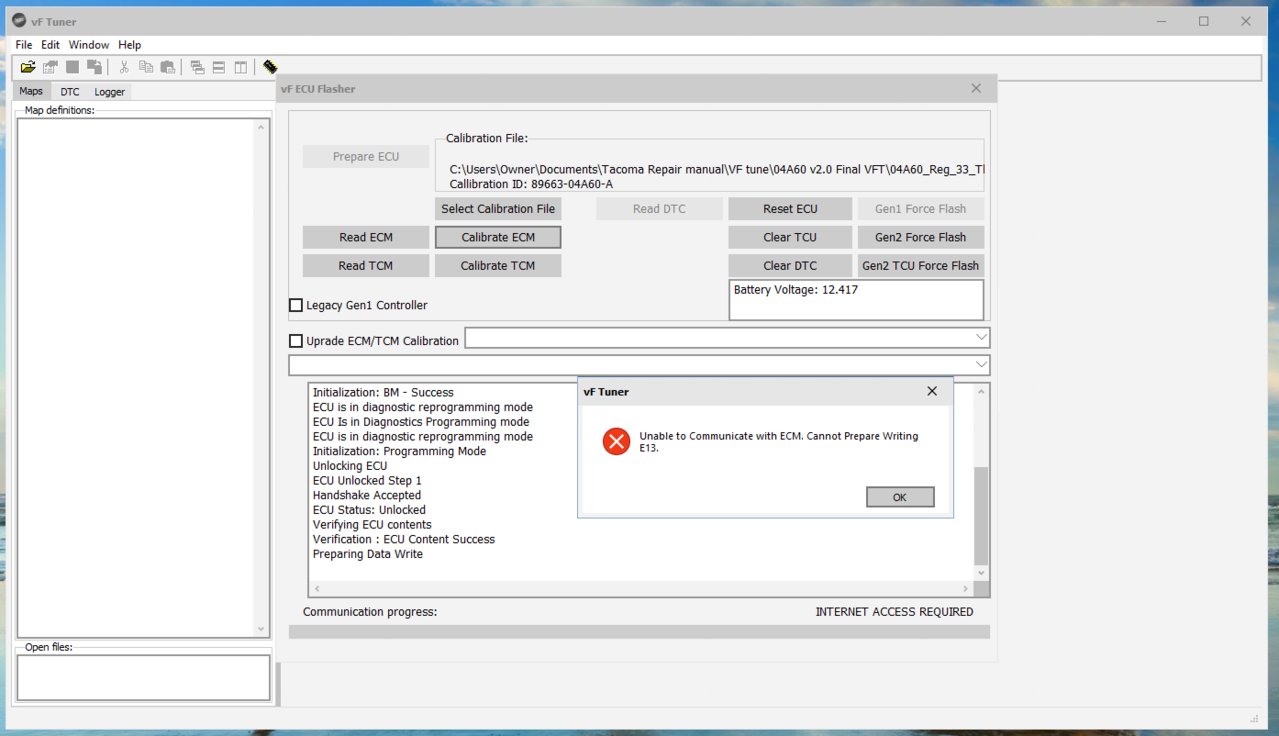Click the Paste clipboard toolbar icon

pos(168,67)
